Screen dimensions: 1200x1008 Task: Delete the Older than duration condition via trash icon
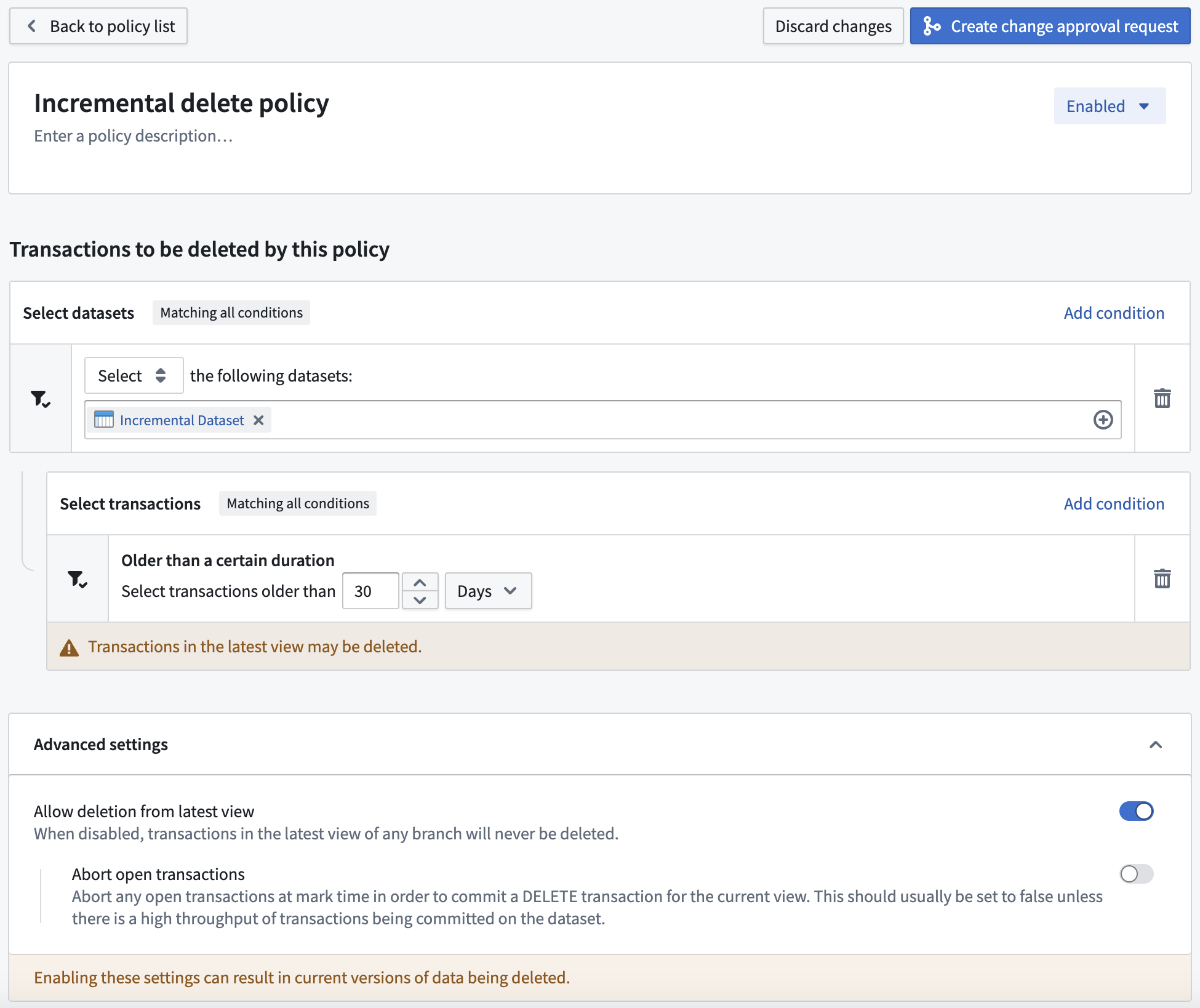1162,578
